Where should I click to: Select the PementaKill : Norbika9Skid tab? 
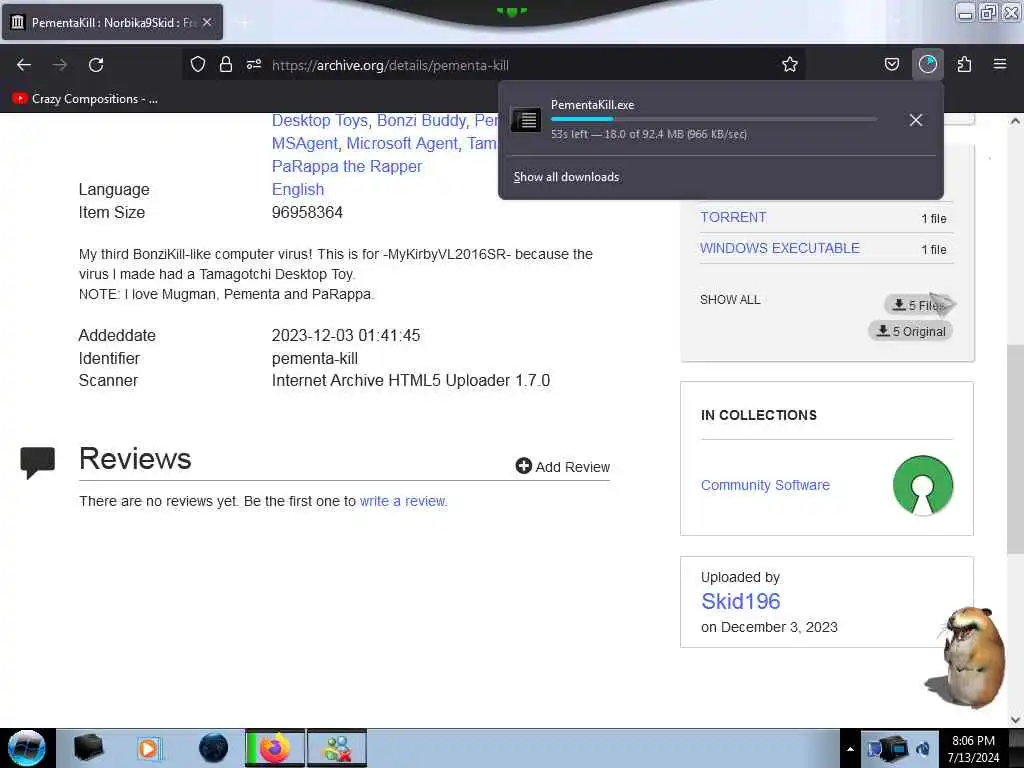[x=112, y=22]
